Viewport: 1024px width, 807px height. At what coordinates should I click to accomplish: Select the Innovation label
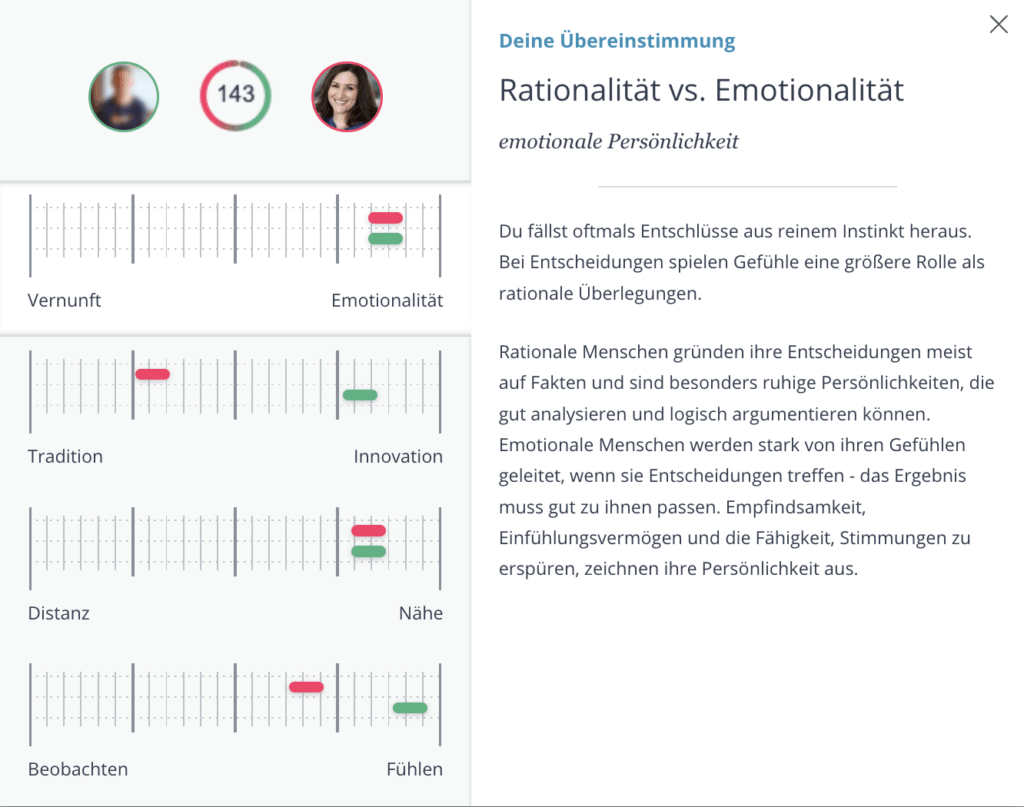pyautogui.click(x=398, y=456)
